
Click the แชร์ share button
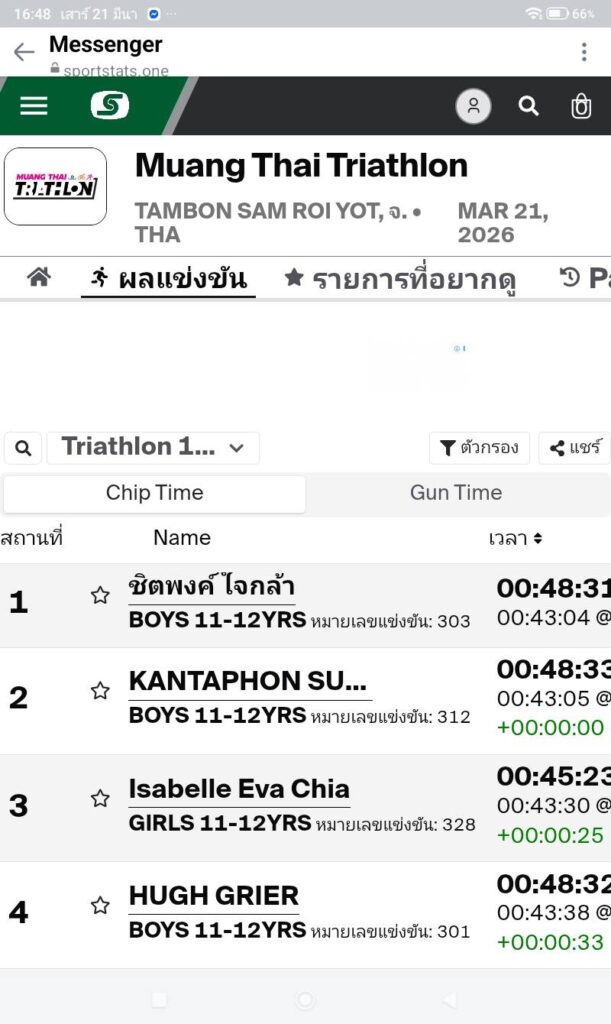point(574,448)
